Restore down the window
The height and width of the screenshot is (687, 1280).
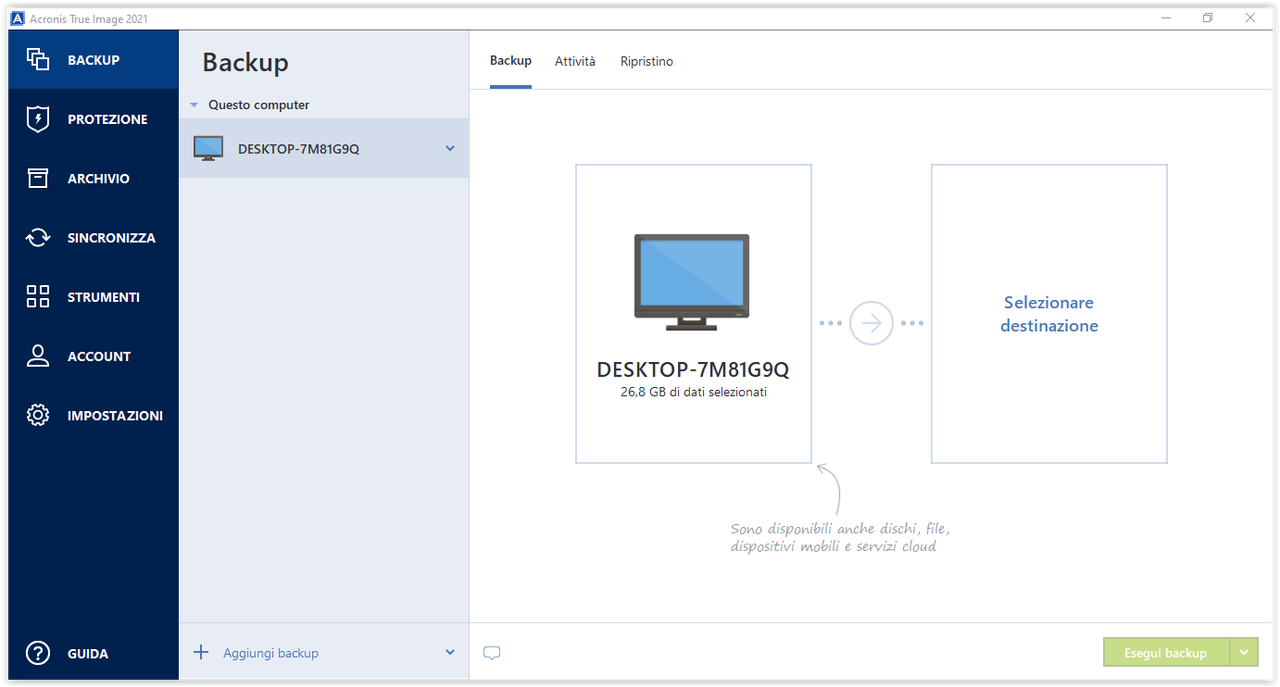pyautogui.click(x=1208, y=18)
